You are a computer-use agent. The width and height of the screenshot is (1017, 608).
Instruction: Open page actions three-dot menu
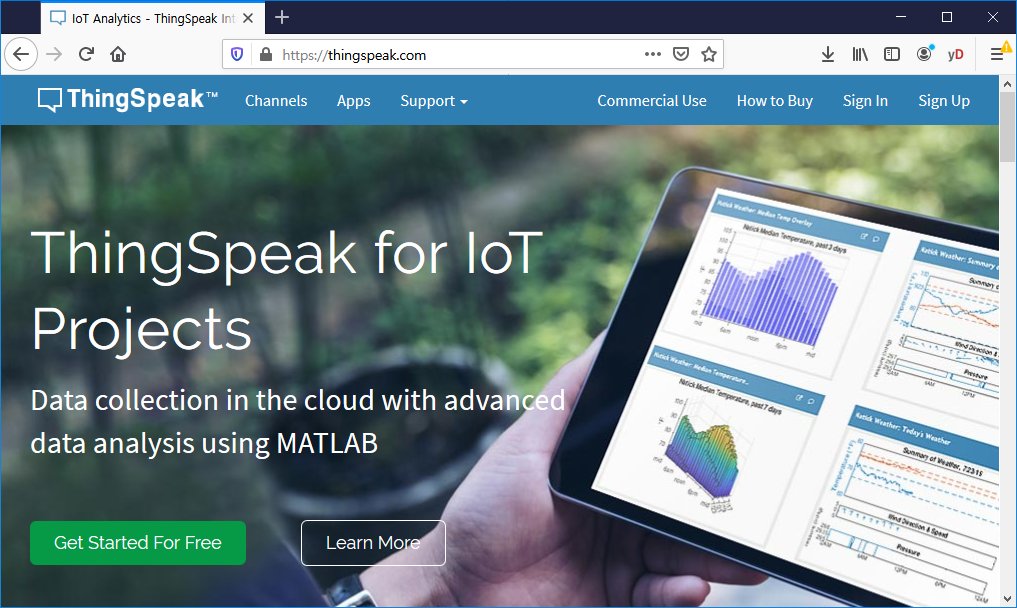[x=652, y=55]
